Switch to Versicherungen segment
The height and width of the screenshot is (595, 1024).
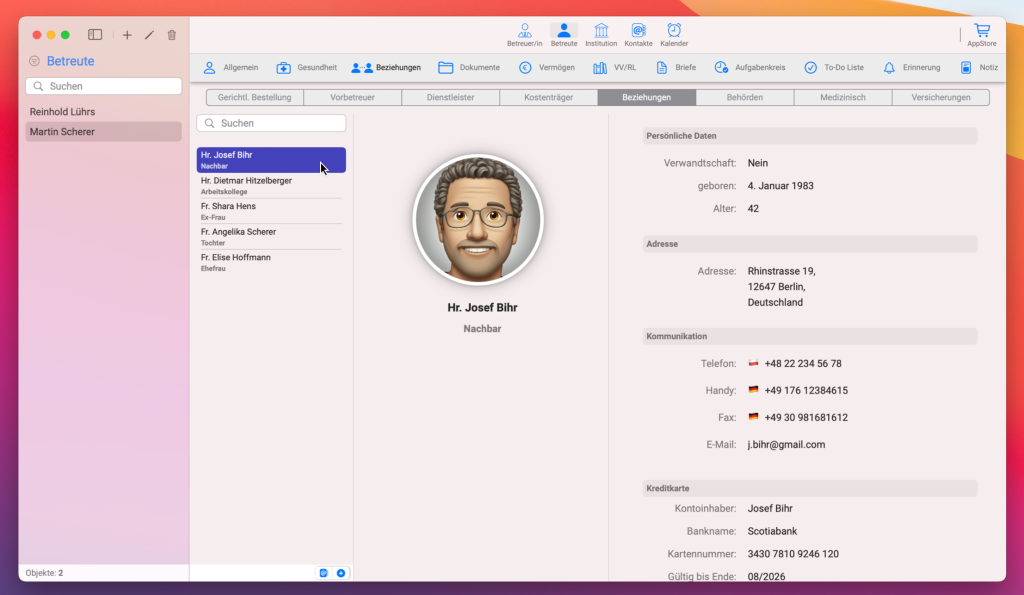click(x=940, y=97)
